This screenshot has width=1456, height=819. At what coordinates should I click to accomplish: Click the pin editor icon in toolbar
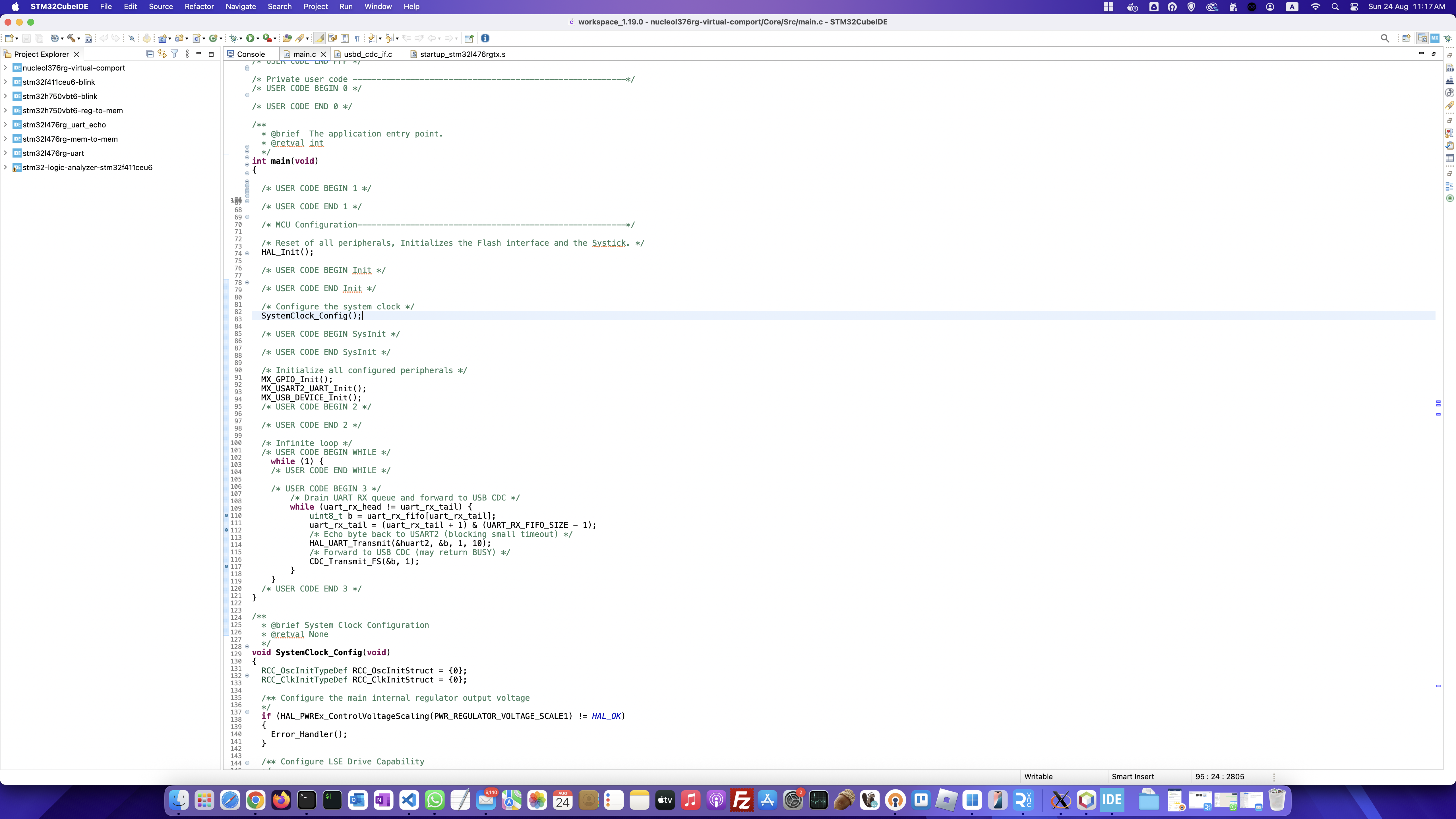click(469, 38)
